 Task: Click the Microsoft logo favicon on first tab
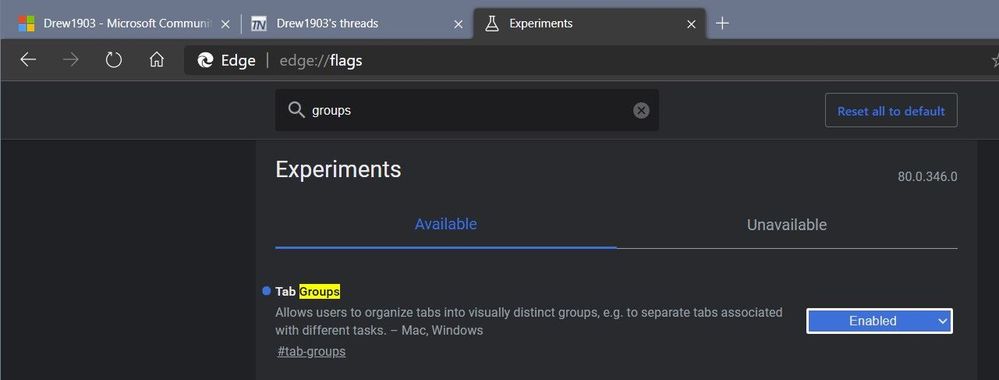[26, 24]
